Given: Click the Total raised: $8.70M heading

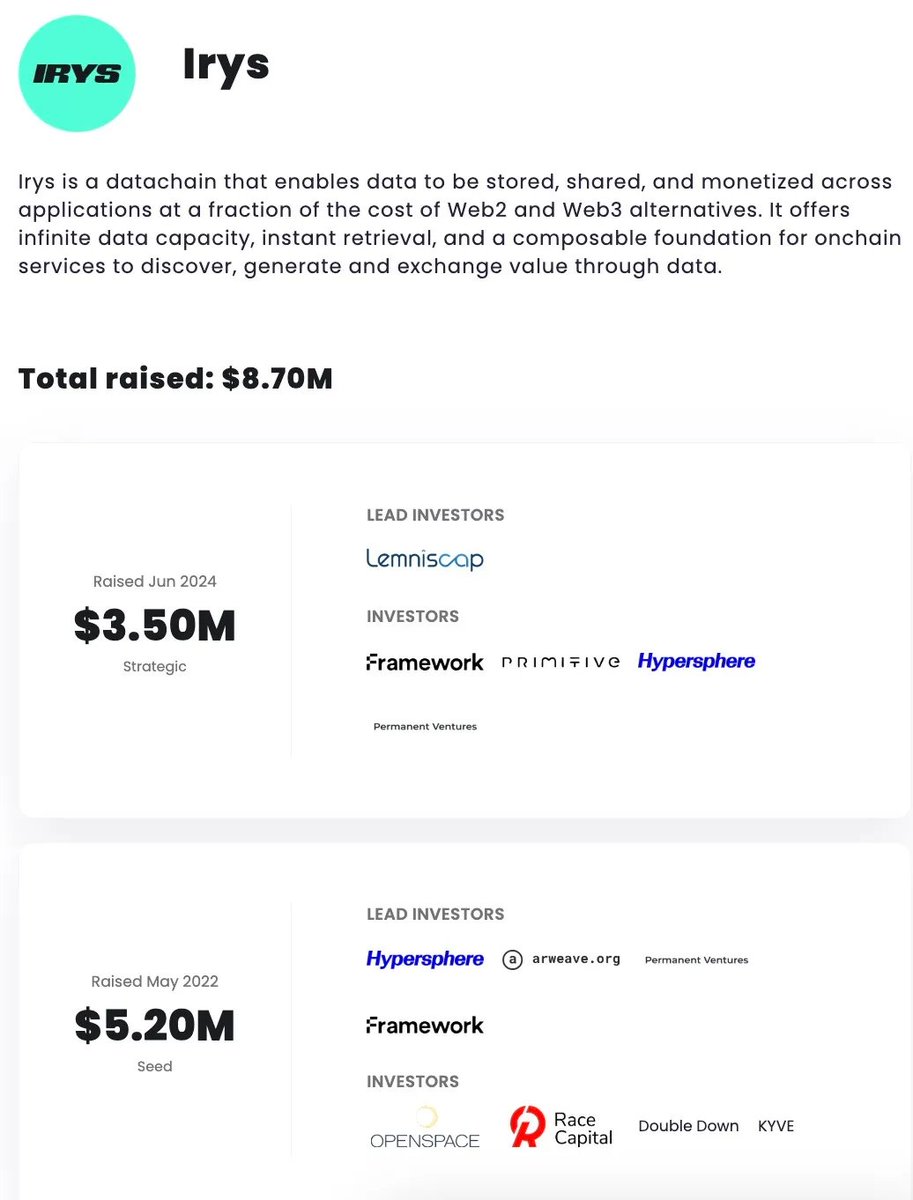Looking at the screenshot, I should tap(175, 379).
